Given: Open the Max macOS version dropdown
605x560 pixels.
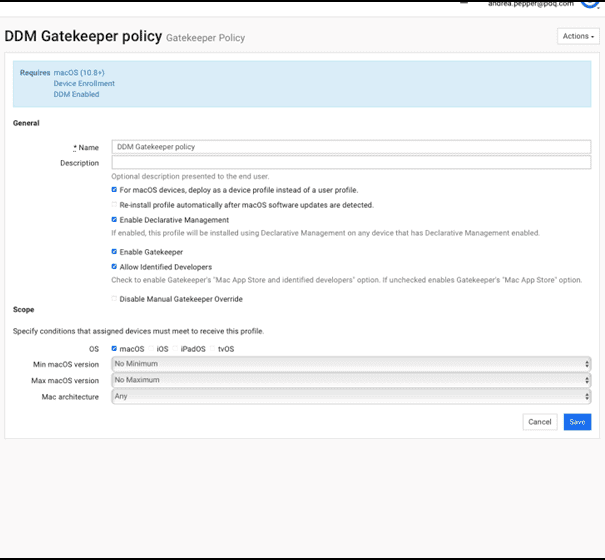Looking at the screenshot, I should 351,380.
